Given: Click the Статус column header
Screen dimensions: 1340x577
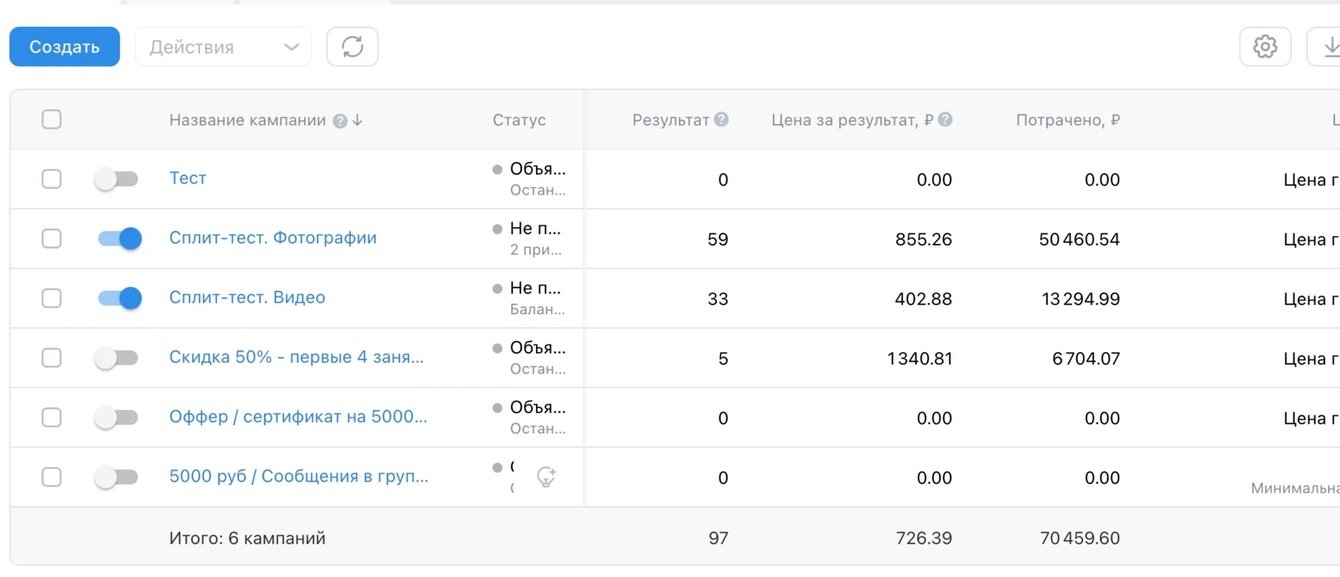Looking at the screenshot, I should tap(519, 120).
